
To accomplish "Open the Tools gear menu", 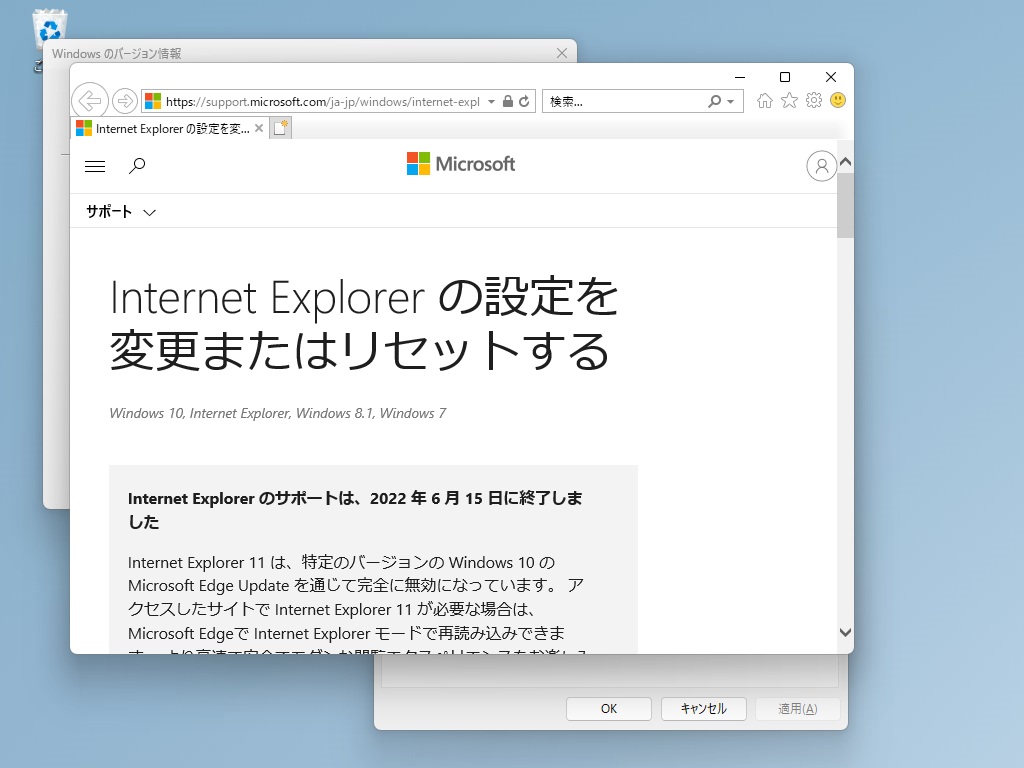I will [x=813, y=100].
